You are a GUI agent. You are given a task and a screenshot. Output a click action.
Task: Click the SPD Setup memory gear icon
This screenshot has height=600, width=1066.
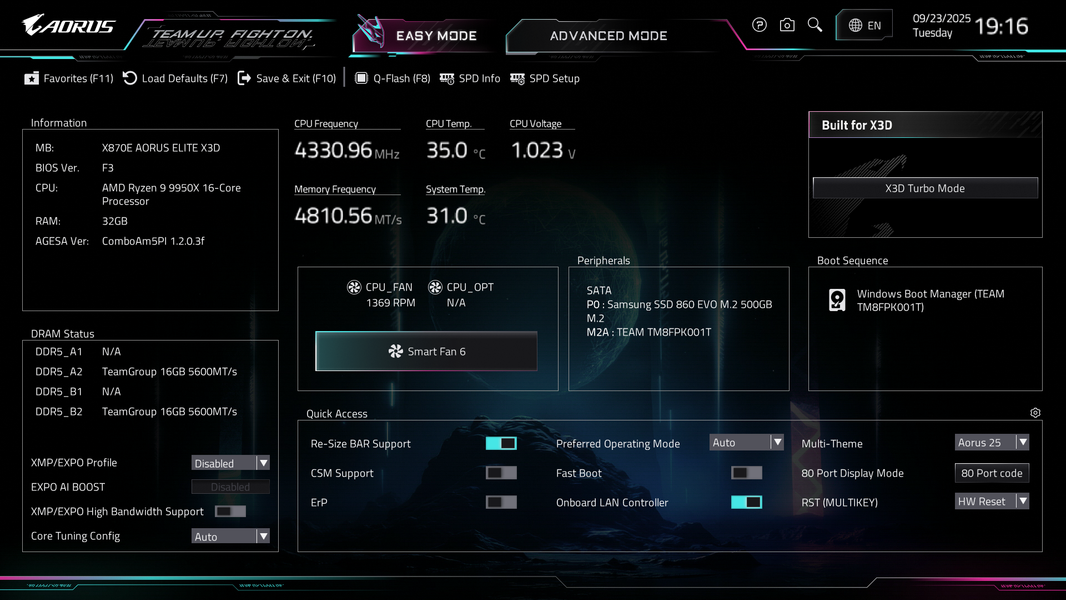point(517,78)
